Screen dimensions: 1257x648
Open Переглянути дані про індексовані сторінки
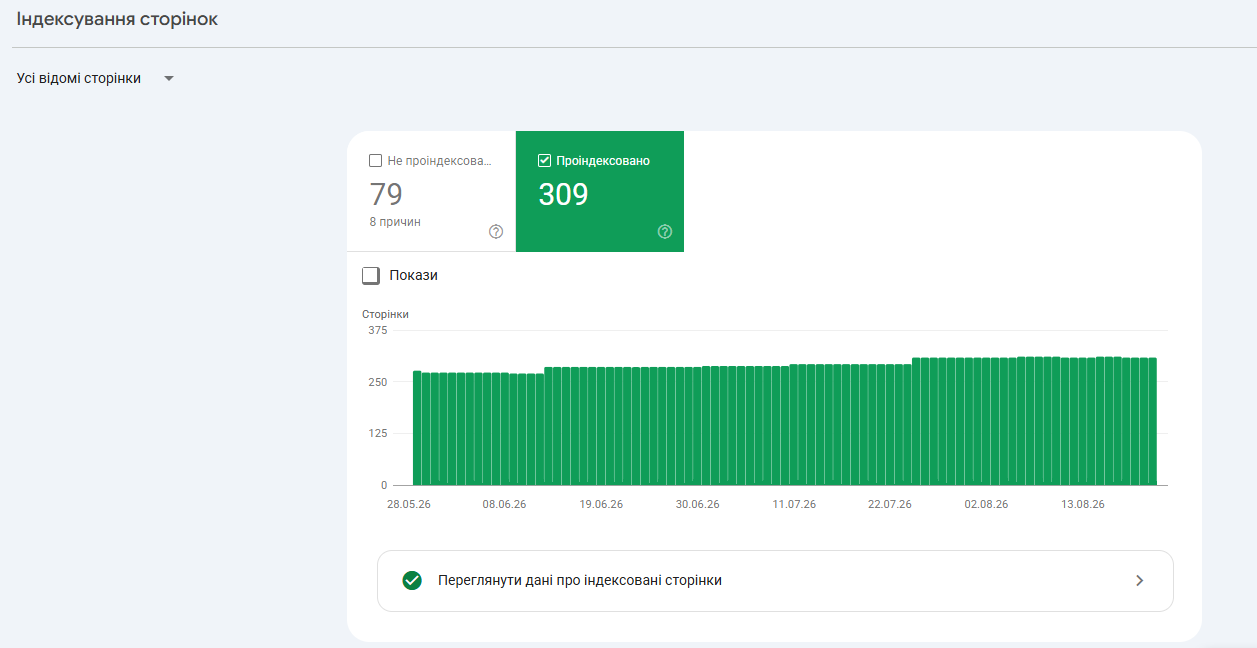(x=775, y=580)
